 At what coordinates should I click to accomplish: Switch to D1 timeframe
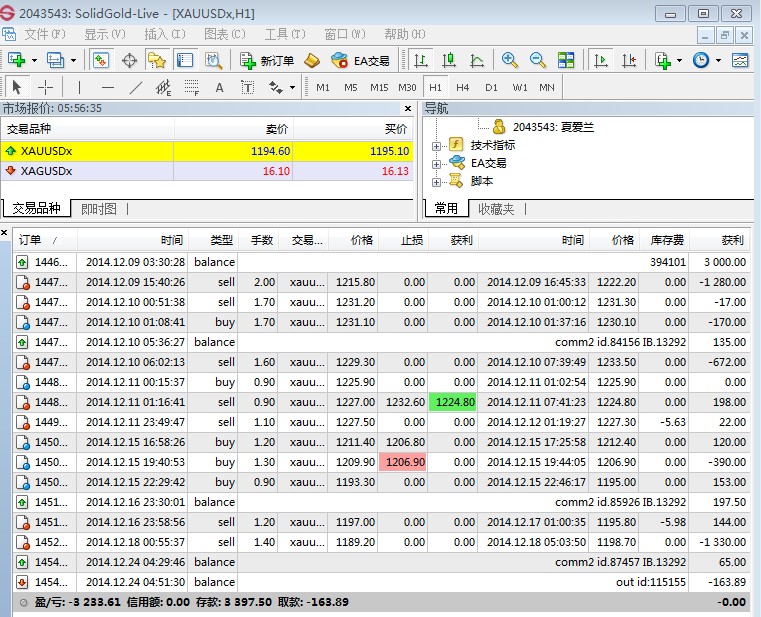click(x=491, y=87)
